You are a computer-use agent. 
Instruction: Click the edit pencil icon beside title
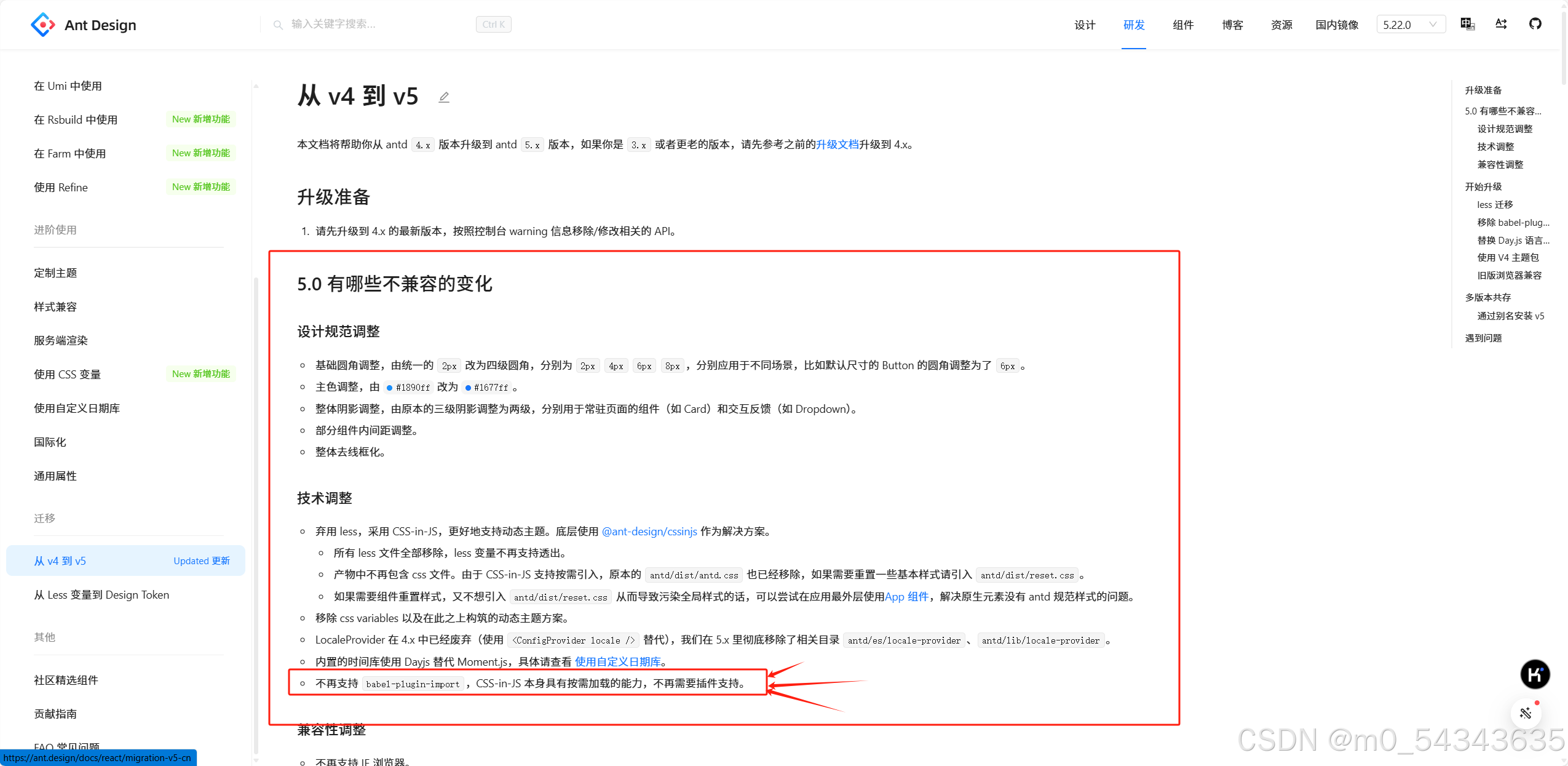point(444,97)
